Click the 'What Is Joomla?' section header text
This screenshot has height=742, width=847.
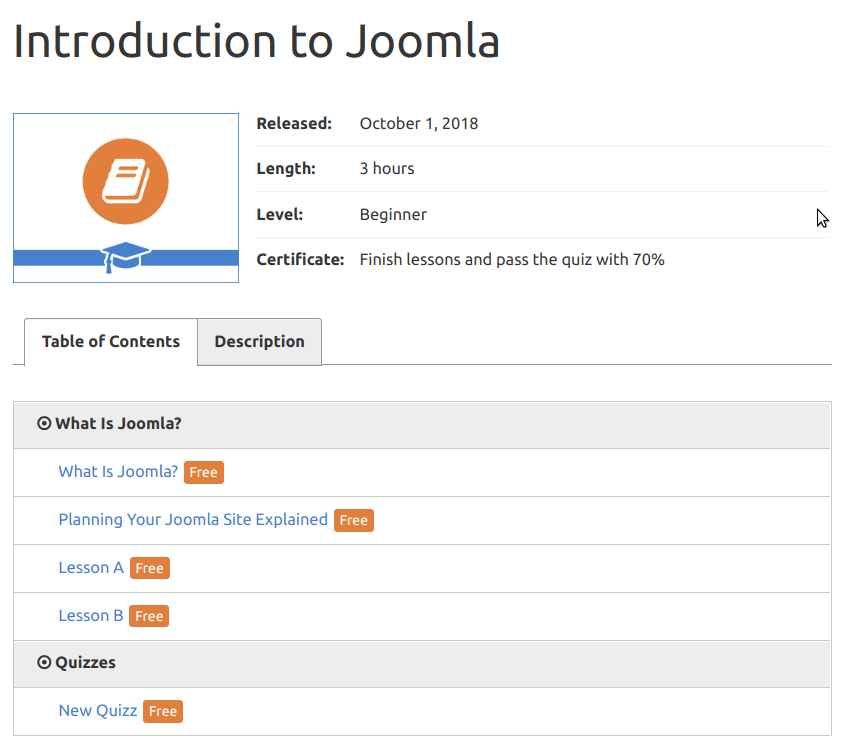click(118, 423)
